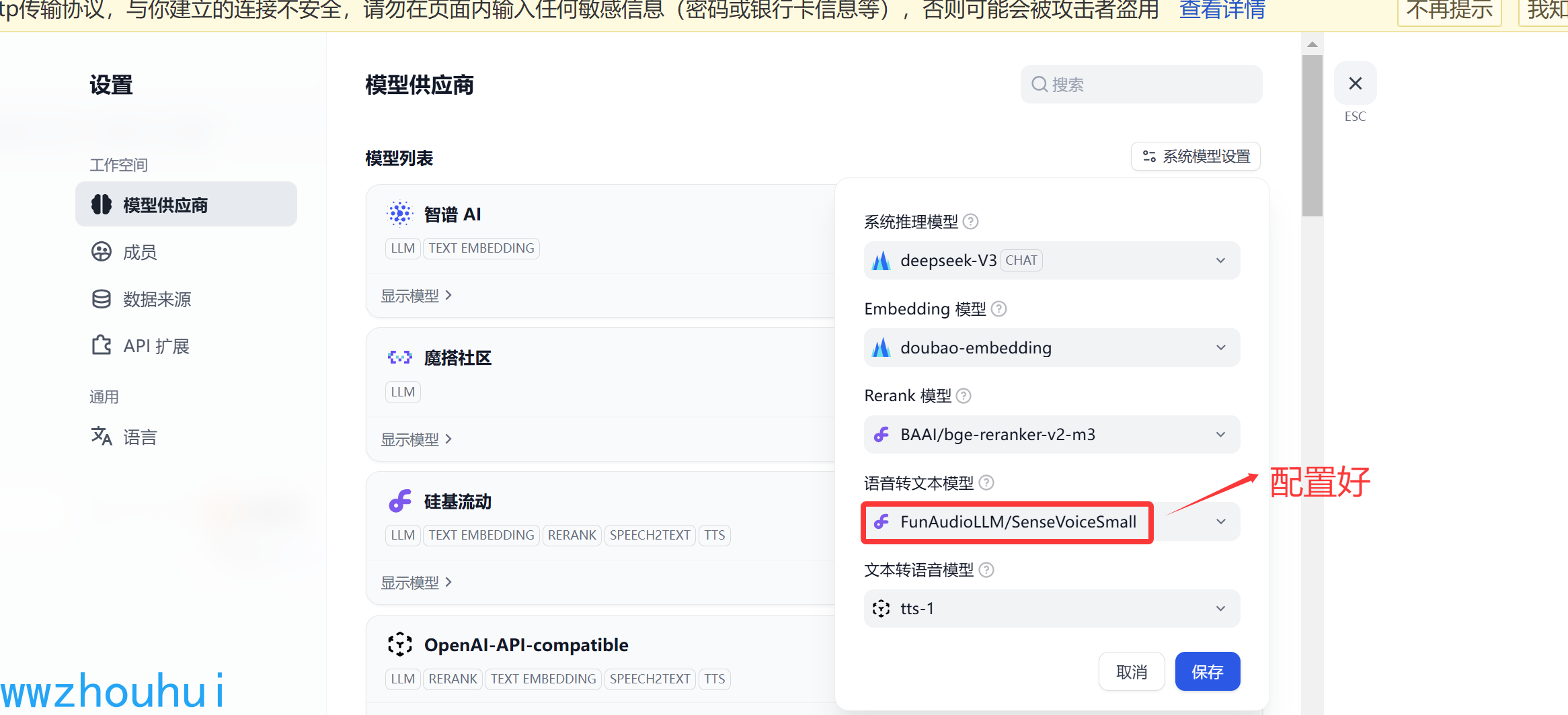Viewport: 1568px width, 715px height.
Task: Click the LLM tag under 智谱 AI
Action: point(403,248)
